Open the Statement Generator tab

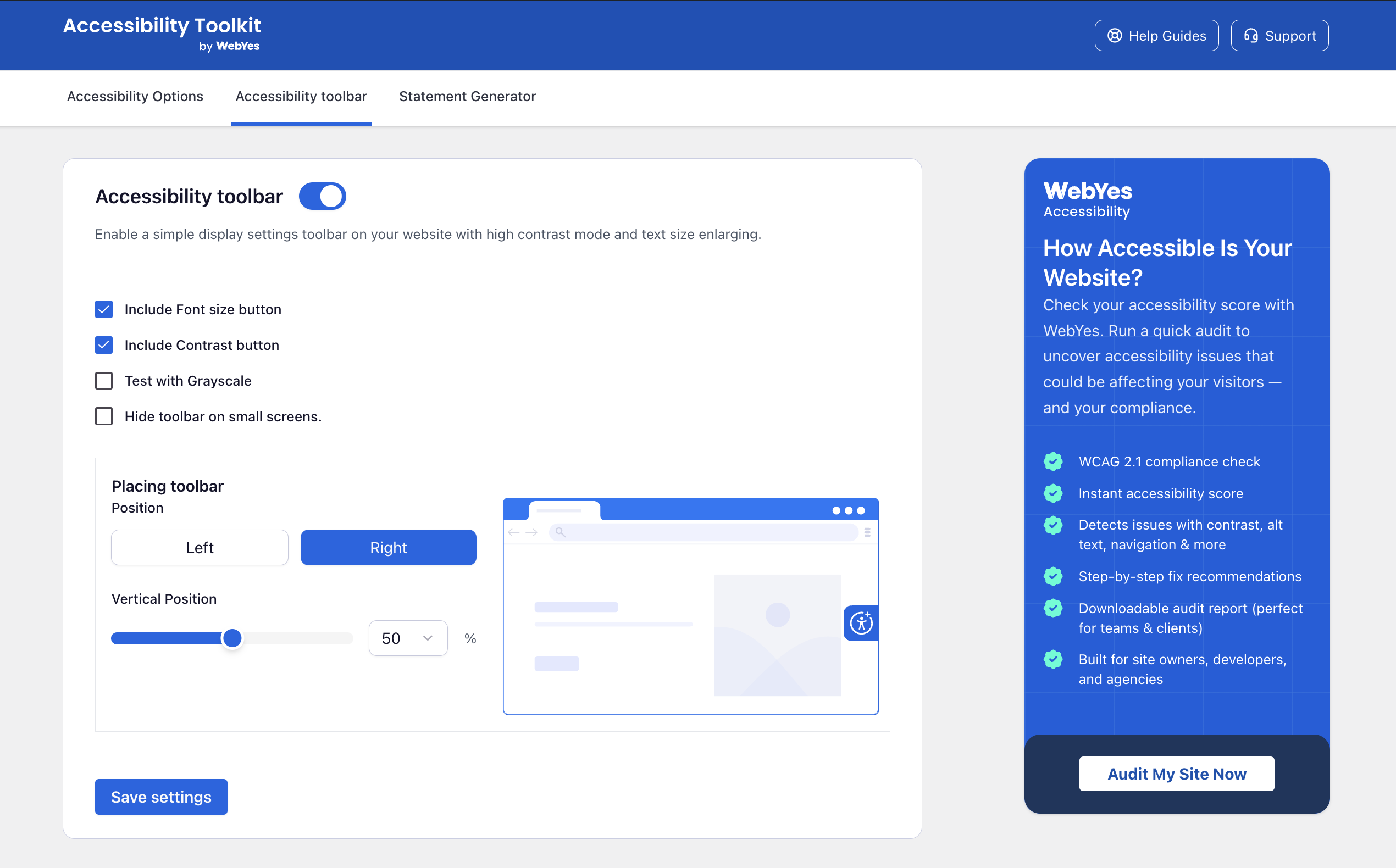[x=467, y=97]
